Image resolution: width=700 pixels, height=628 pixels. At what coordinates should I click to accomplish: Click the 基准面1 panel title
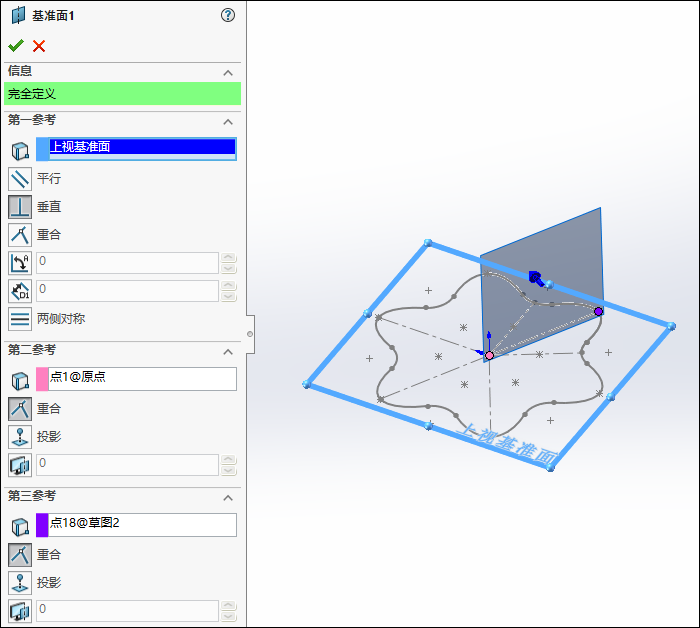click(x=53, y=16)
